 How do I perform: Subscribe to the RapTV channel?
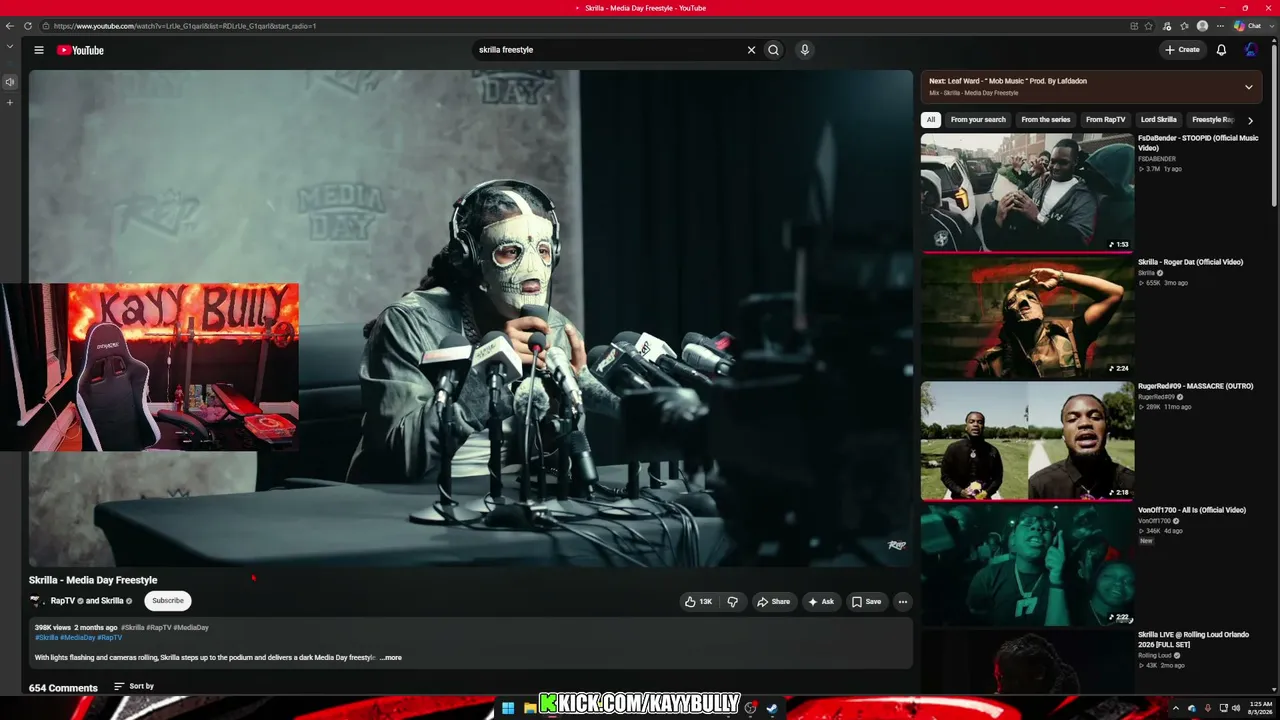point(168,601)
